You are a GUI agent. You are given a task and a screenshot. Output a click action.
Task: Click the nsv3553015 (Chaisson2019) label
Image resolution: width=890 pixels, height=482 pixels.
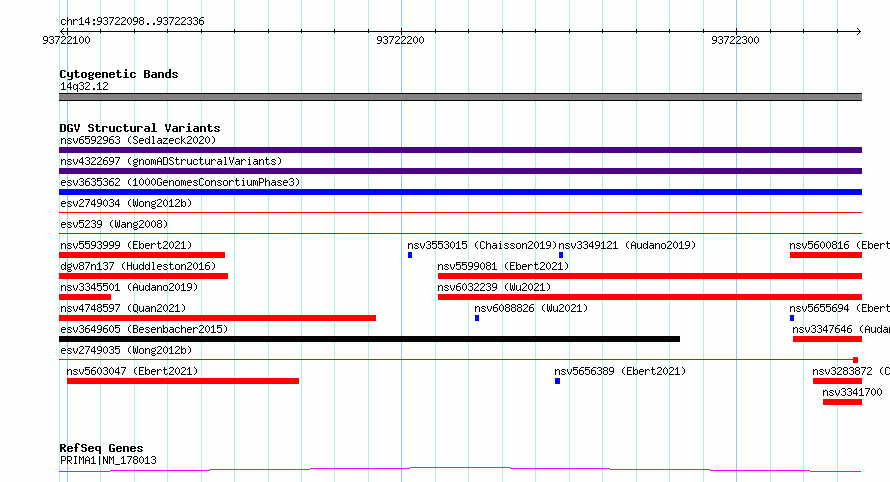point(482,245)
